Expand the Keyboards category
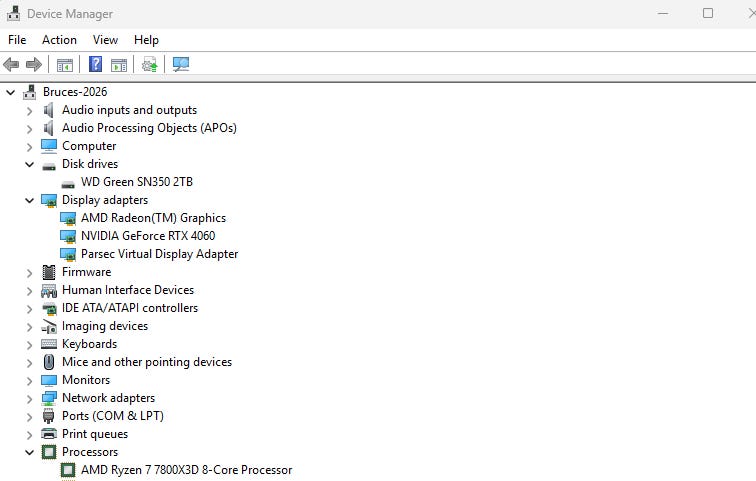The image size is (756, 481). (29, 345)
